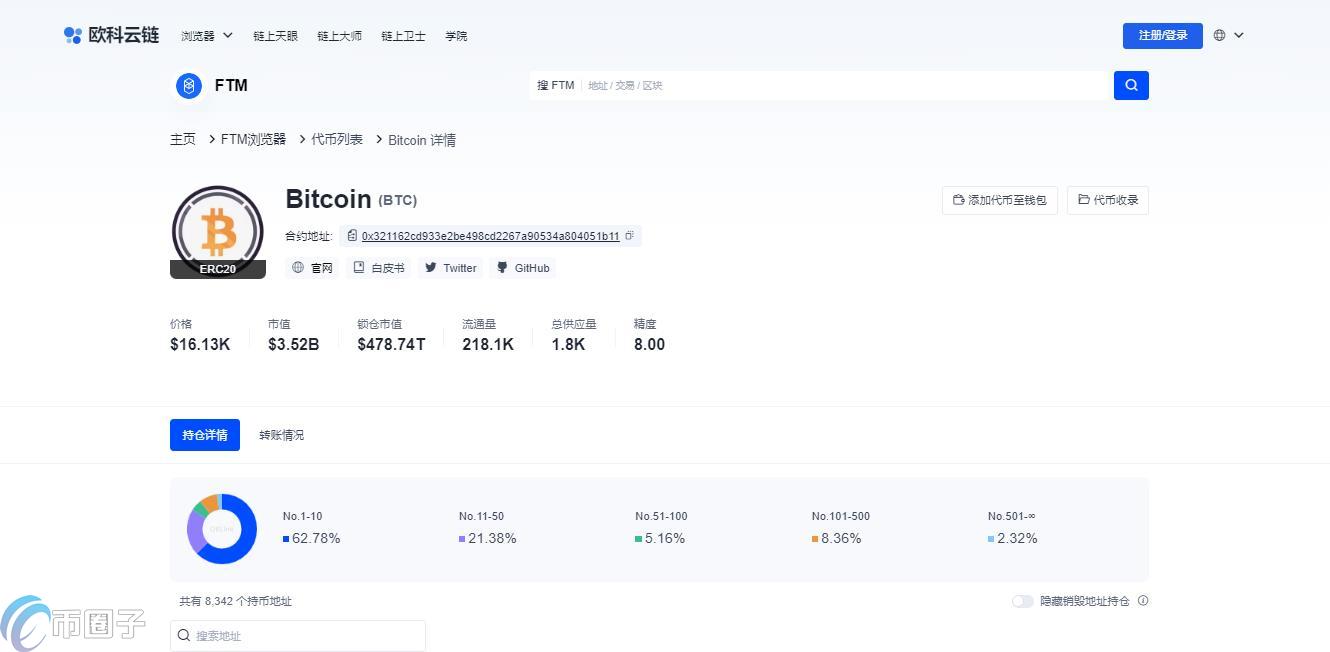
Task: Click the locked value $478.74T
Action: [x=391, y=344]
